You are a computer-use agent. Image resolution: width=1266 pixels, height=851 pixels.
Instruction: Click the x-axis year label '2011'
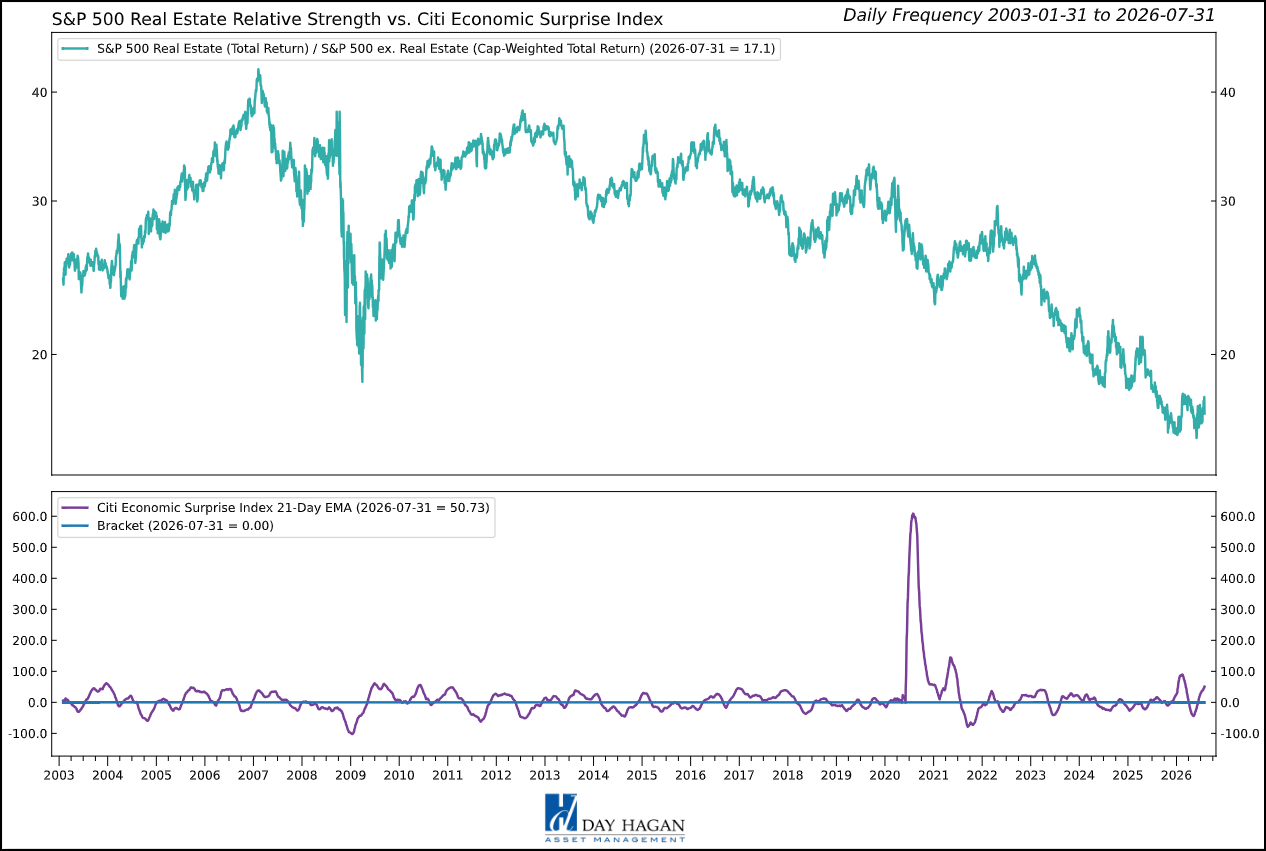coord(447,775)
